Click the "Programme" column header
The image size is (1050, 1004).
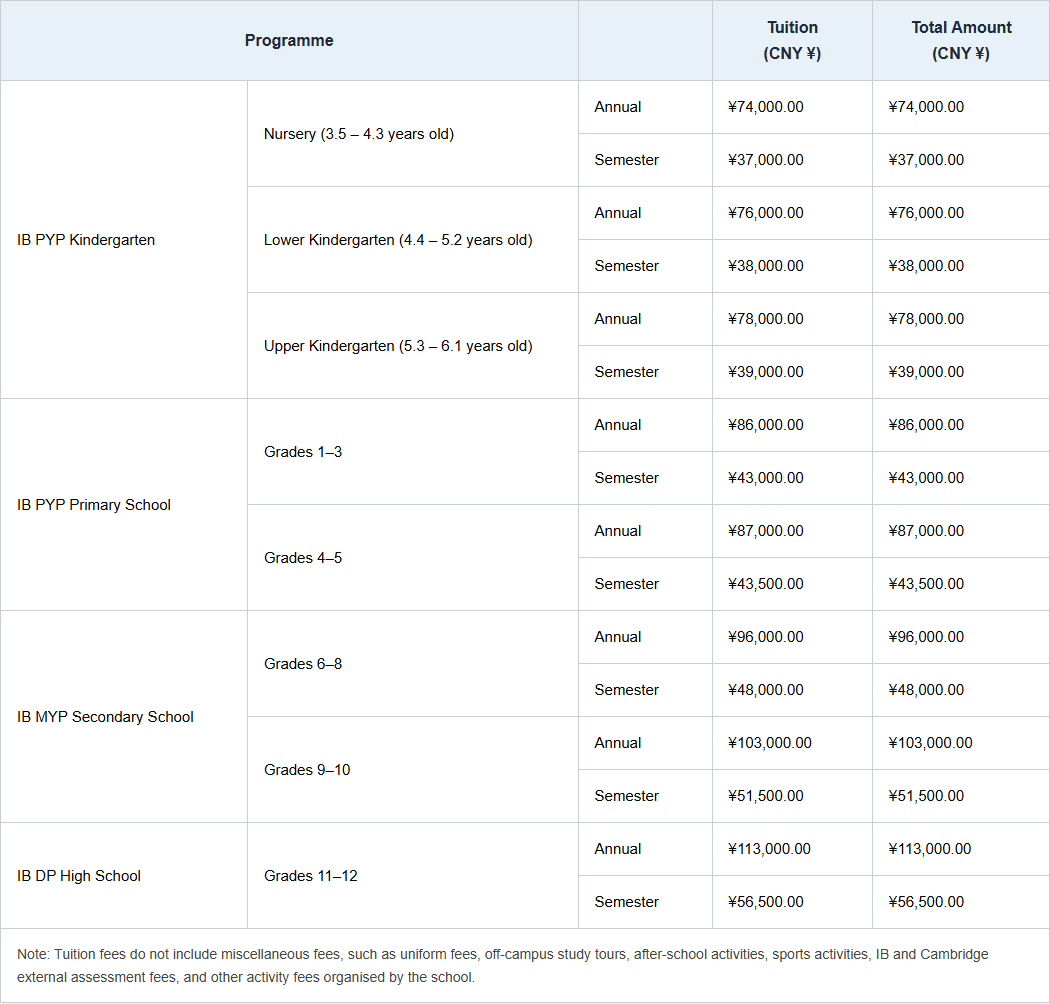289,40
